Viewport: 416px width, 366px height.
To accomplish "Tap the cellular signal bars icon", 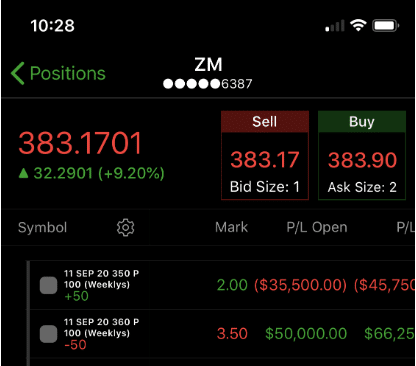I will (335, 26).
